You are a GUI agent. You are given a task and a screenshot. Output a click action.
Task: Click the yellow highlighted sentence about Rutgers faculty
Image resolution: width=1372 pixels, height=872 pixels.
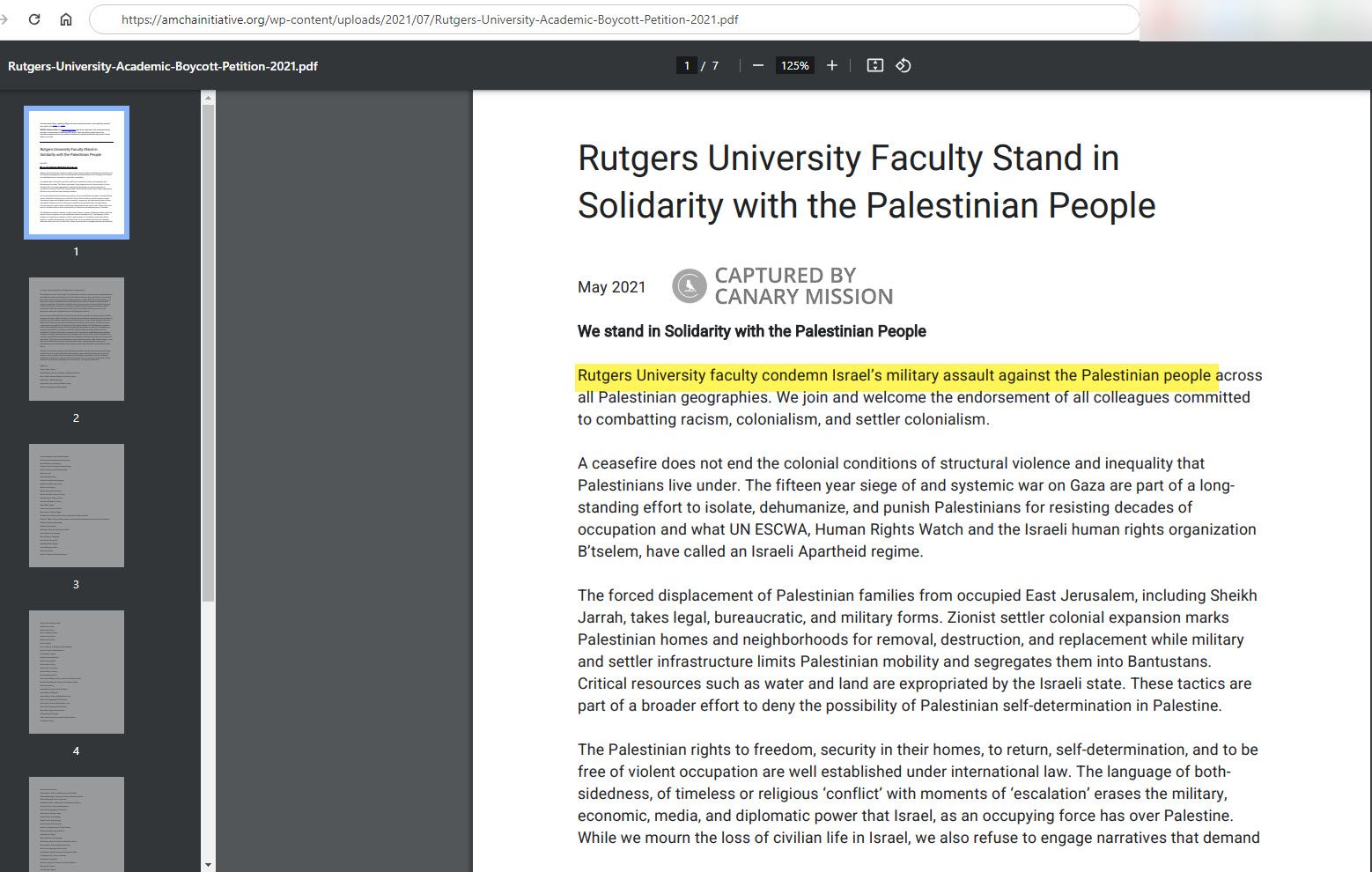(x=895, y=376)
